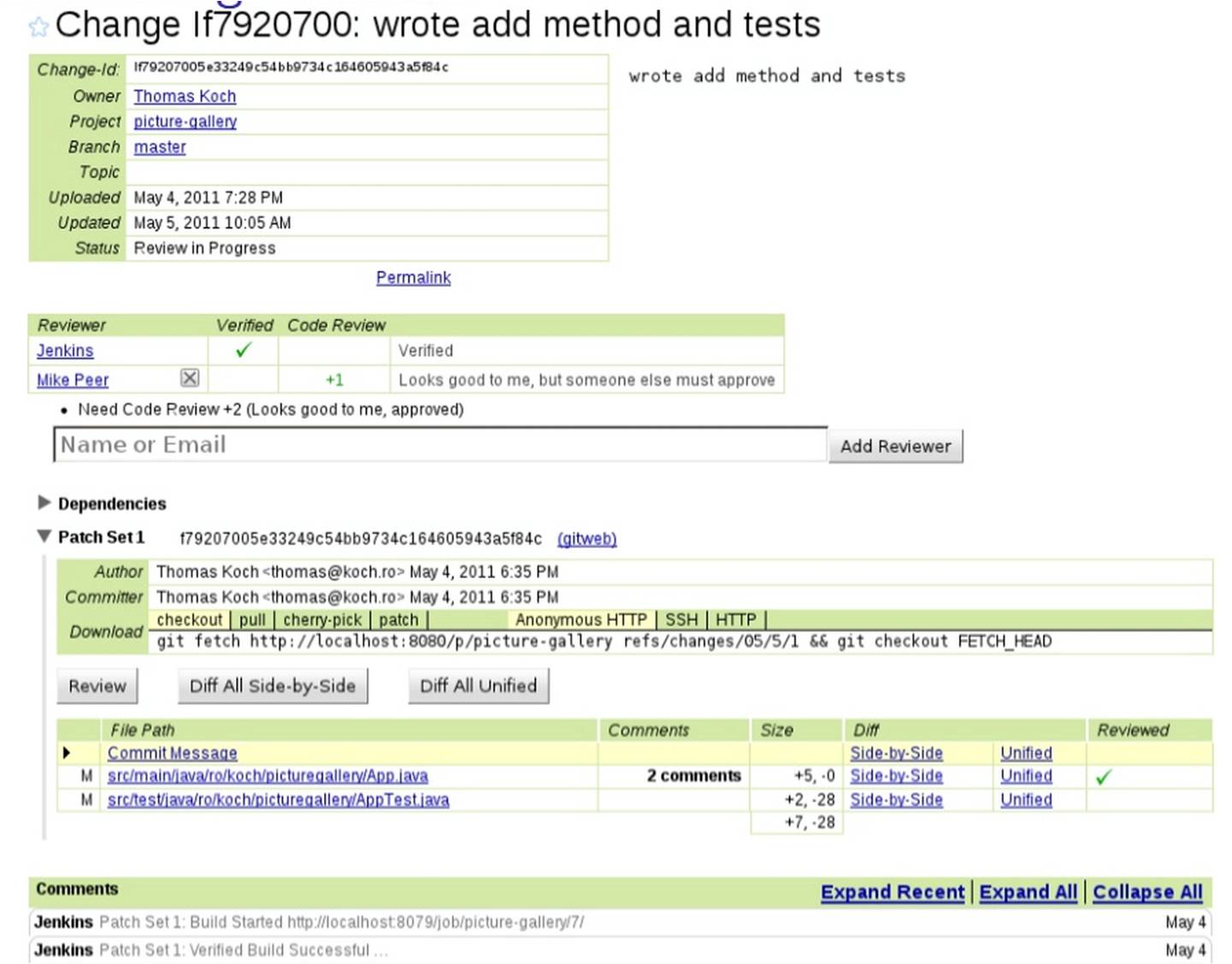The width and height of the screenshot is (1232, 964).
Task: Click Expand All comments link
Action: 1028,892
